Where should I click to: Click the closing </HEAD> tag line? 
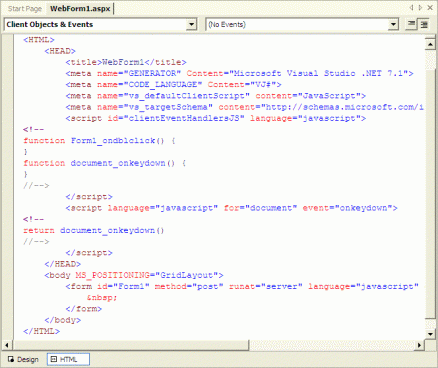click(63, 264)
